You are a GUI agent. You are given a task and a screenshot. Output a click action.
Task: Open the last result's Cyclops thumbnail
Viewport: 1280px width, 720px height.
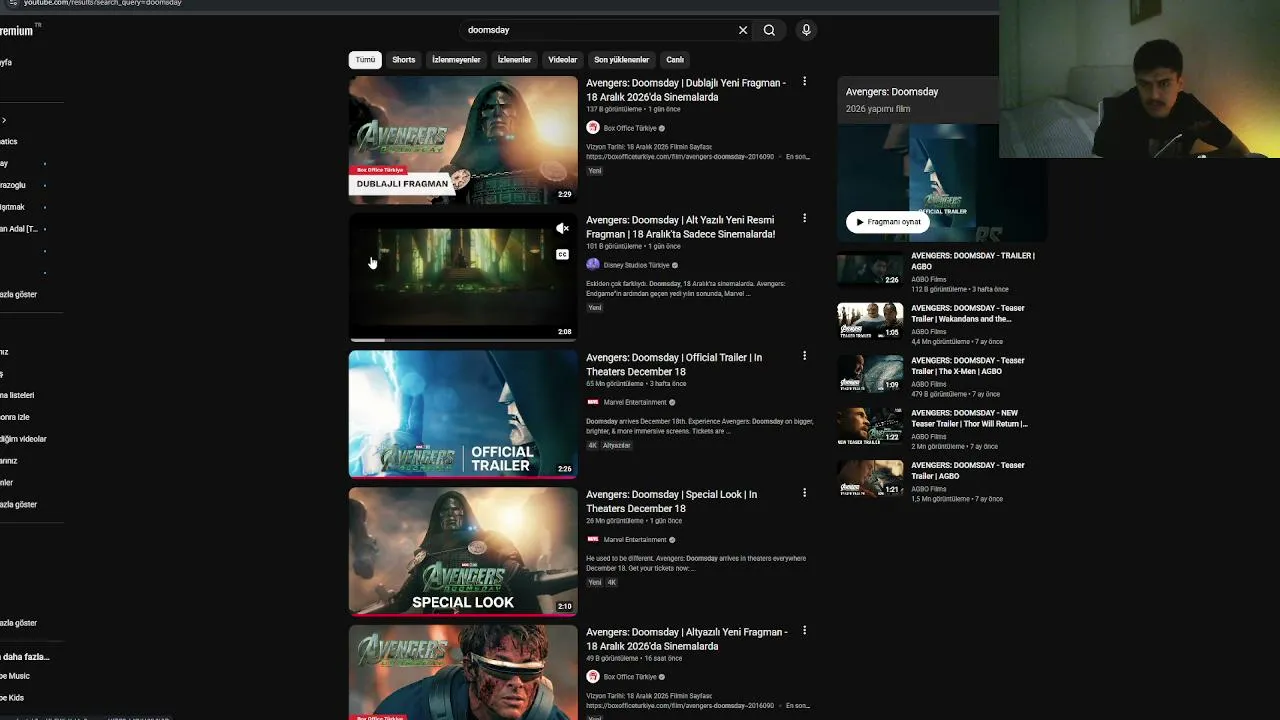point(463,672)
